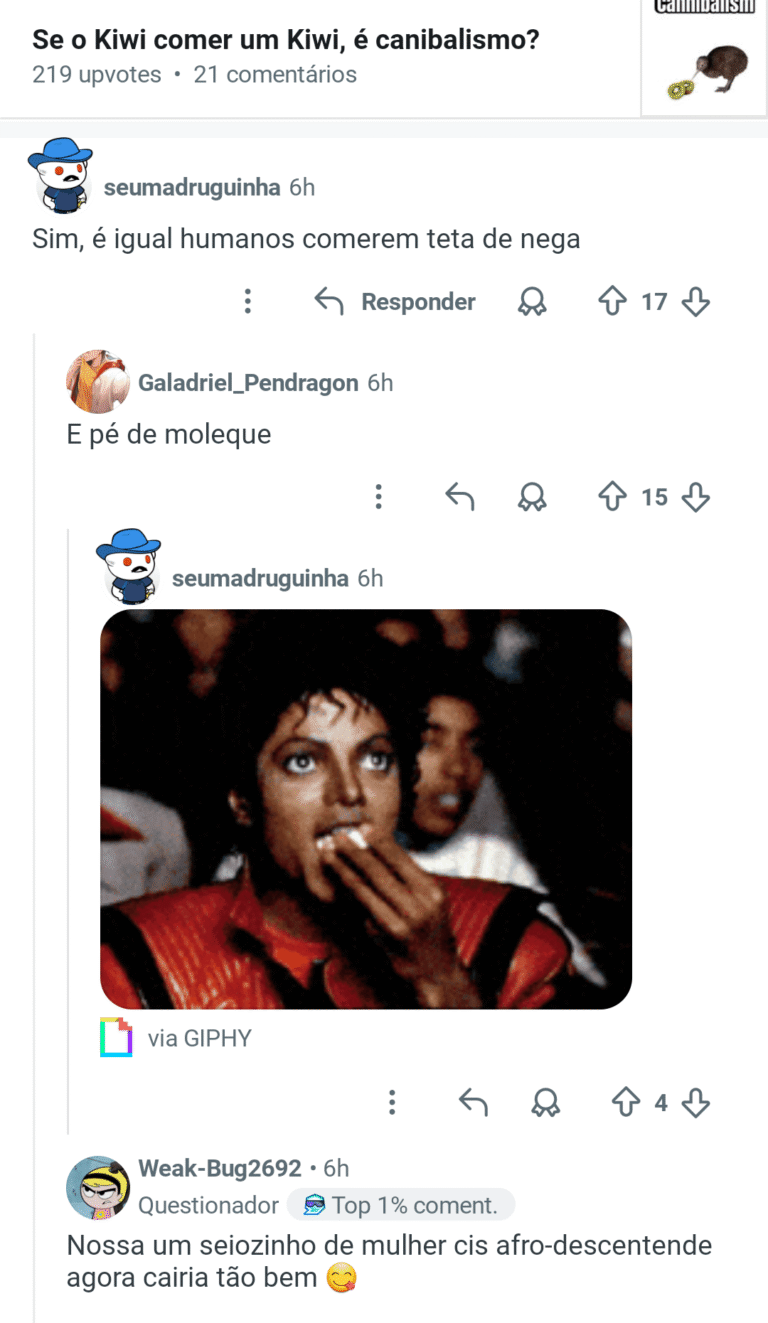Downvote the GIF comment with 4 points
Viewport: 768px width, 1323px height.
click(695, 1102)
